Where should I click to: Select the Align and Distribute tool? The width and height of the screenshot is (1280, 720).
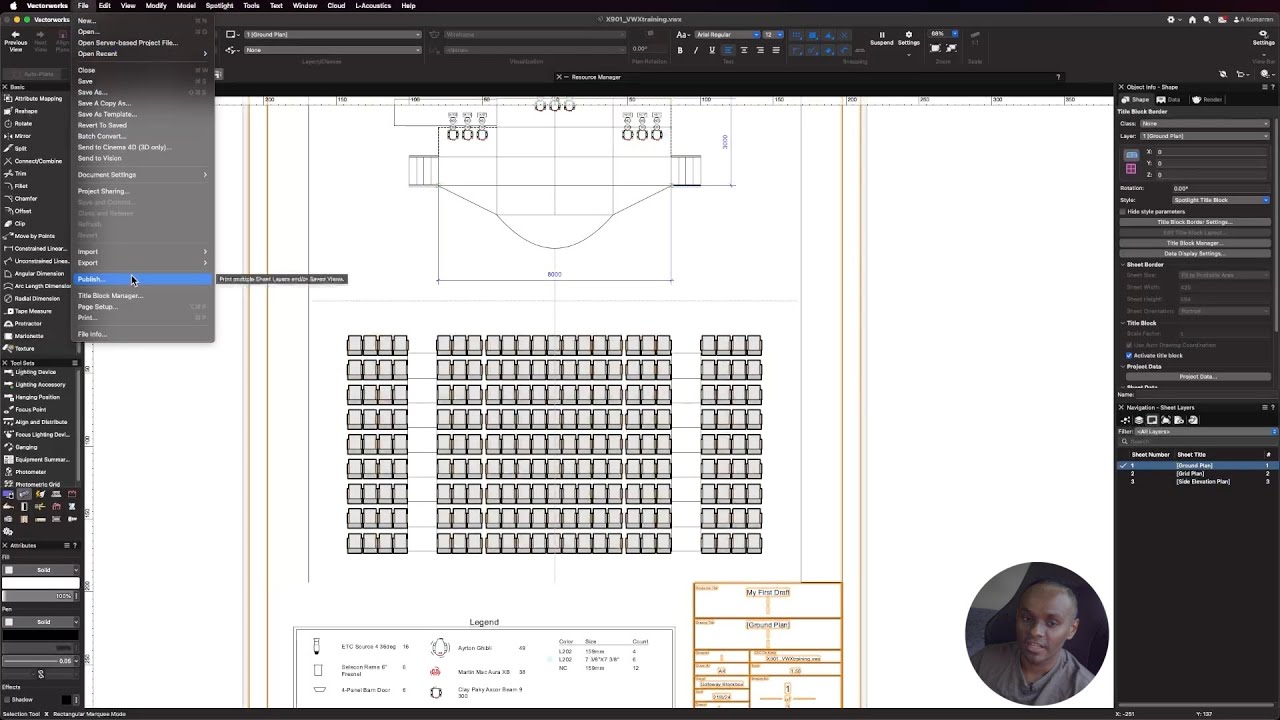click(x=37, y=422)
